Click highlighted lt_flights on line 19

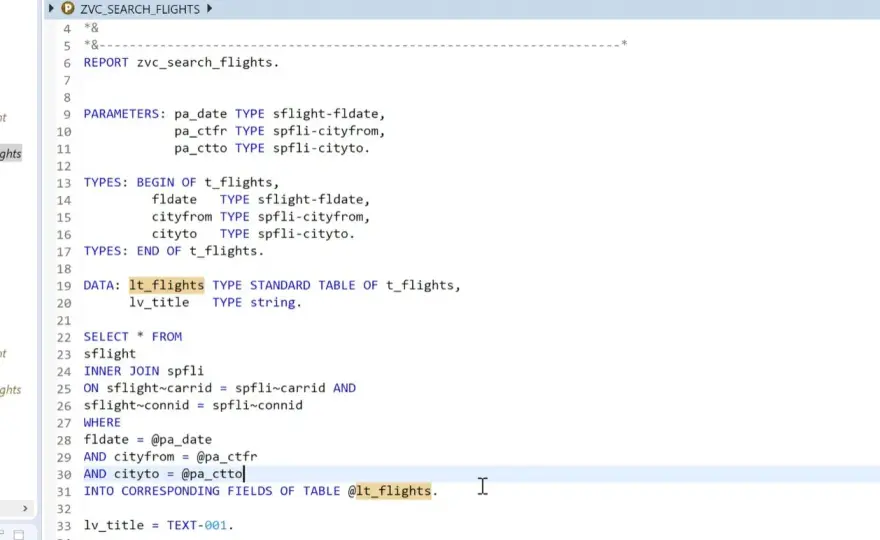(x=167, y=285)
